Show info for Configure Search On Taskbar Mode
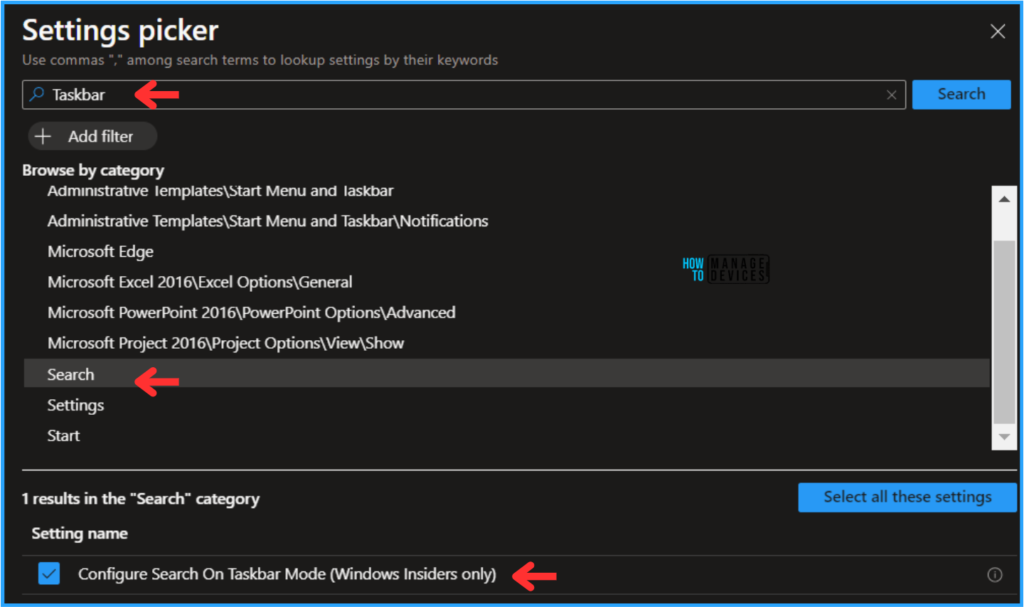The width and height of the screenshot is (1024, 607). click(x=994, y=575)
